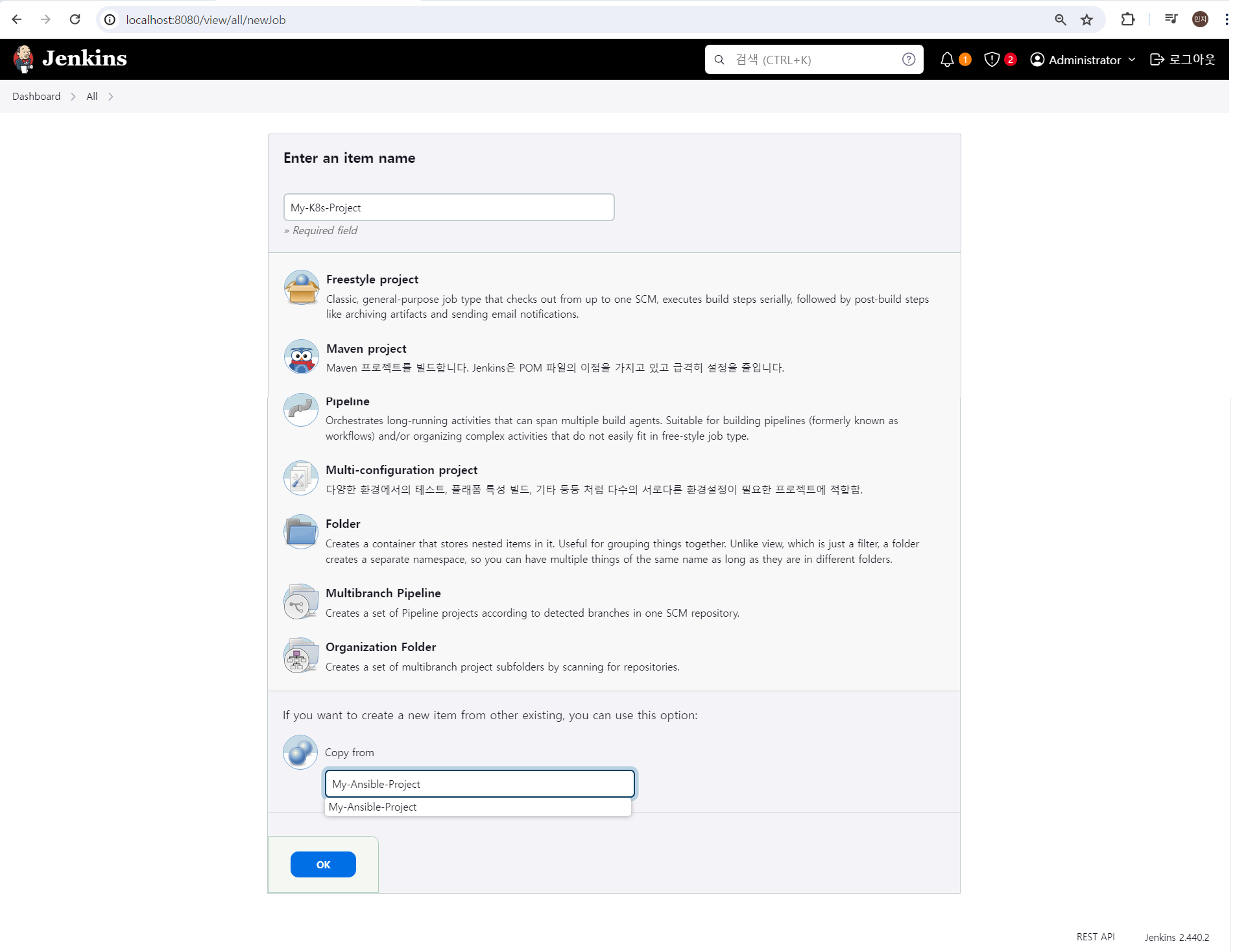Open browser media control icon
Image resolution: width=1235 pixels, height=952 pixels.
[x=1171, y=19]
